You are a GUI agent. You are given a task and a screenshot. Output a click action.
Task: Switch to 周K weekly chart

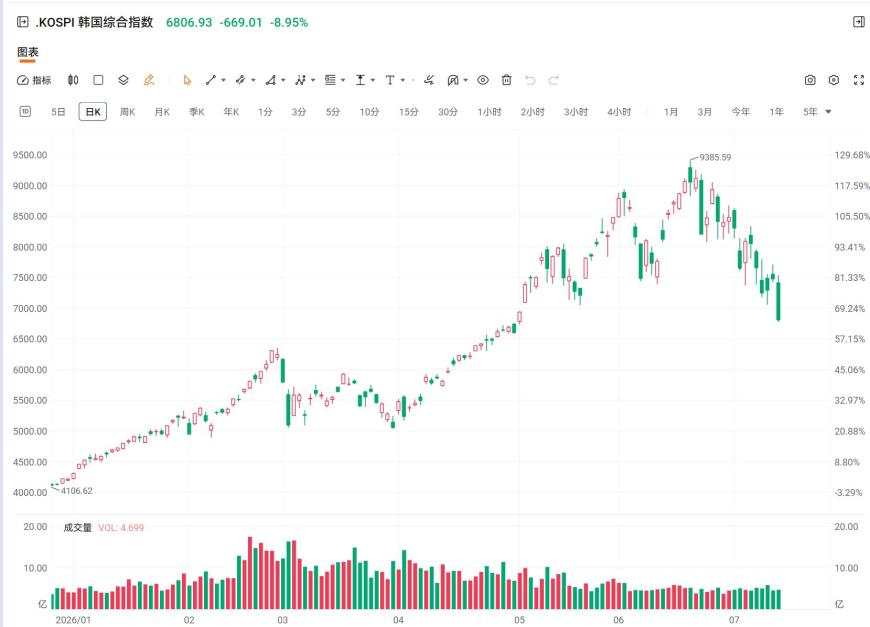128,112
